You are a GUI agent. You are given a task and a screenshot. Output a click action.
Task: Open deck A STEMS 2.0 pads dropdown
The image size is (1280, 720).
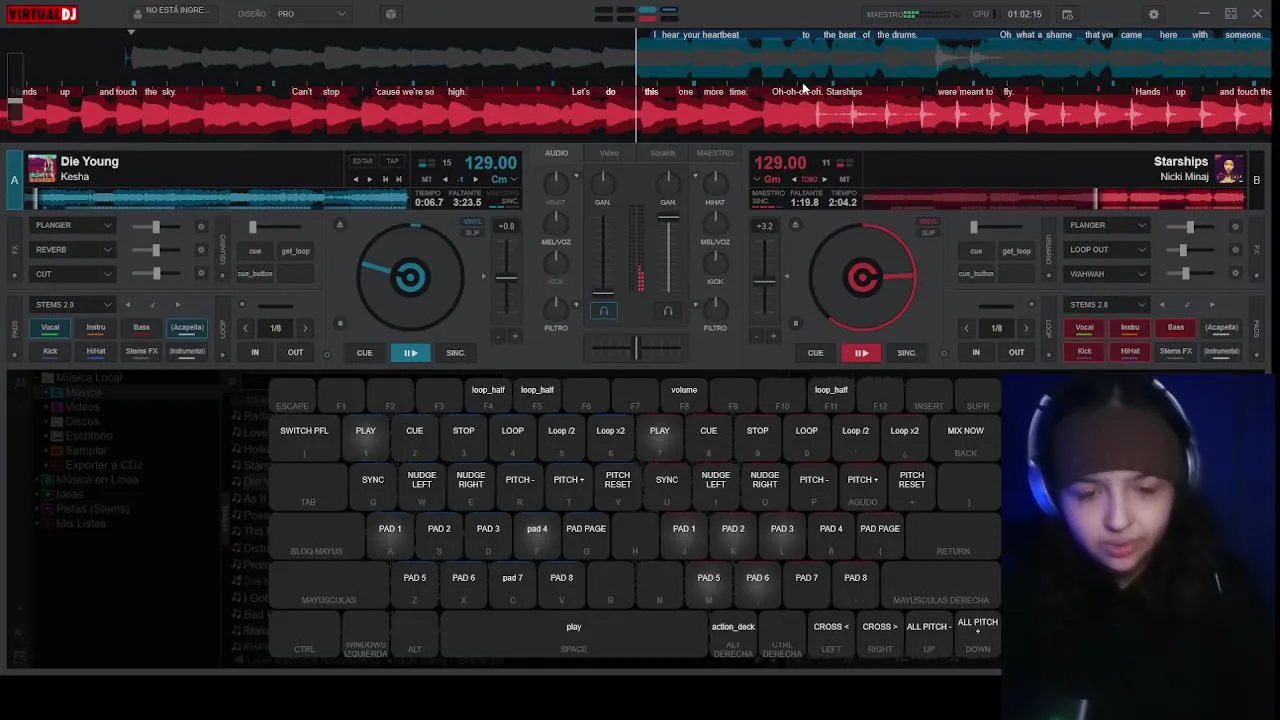tap(73, 304)
